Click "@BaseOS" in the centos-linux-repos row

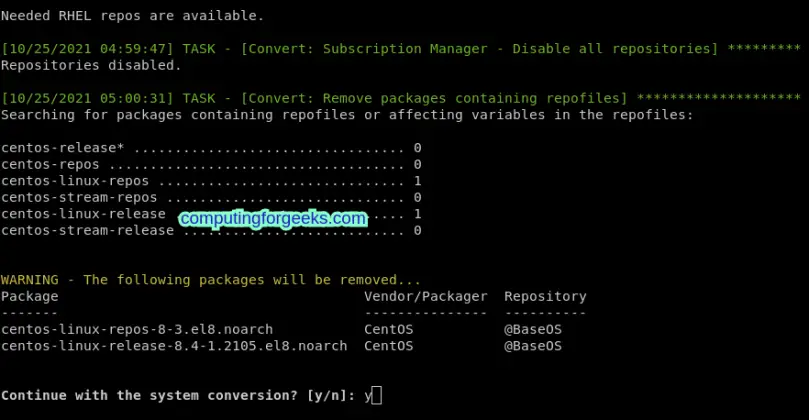(533, 329)
